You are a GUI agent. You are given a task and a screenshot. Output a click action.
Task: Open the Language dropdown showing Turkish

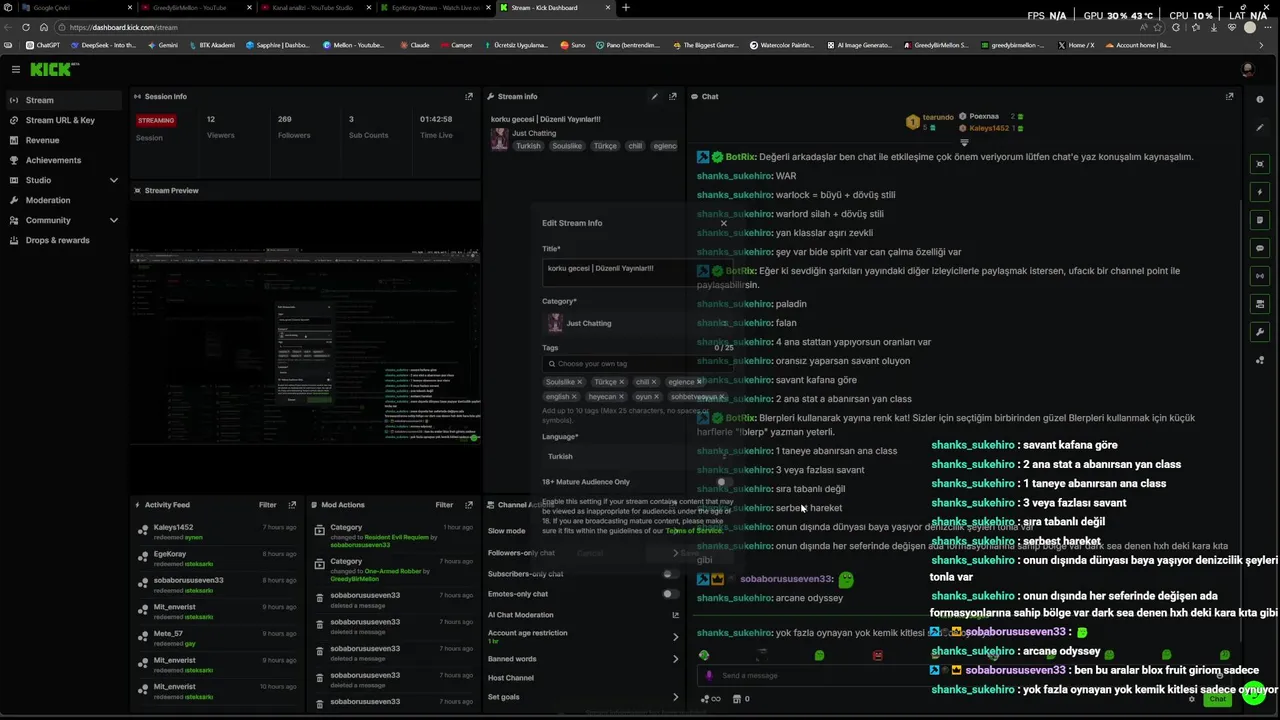tap(637, 457)
